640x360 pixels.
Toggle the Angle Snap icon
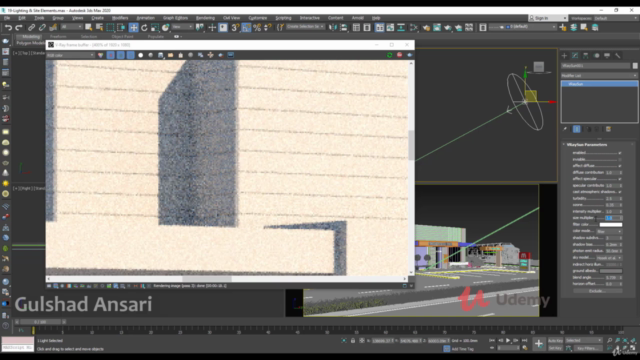tap(246, 27)
